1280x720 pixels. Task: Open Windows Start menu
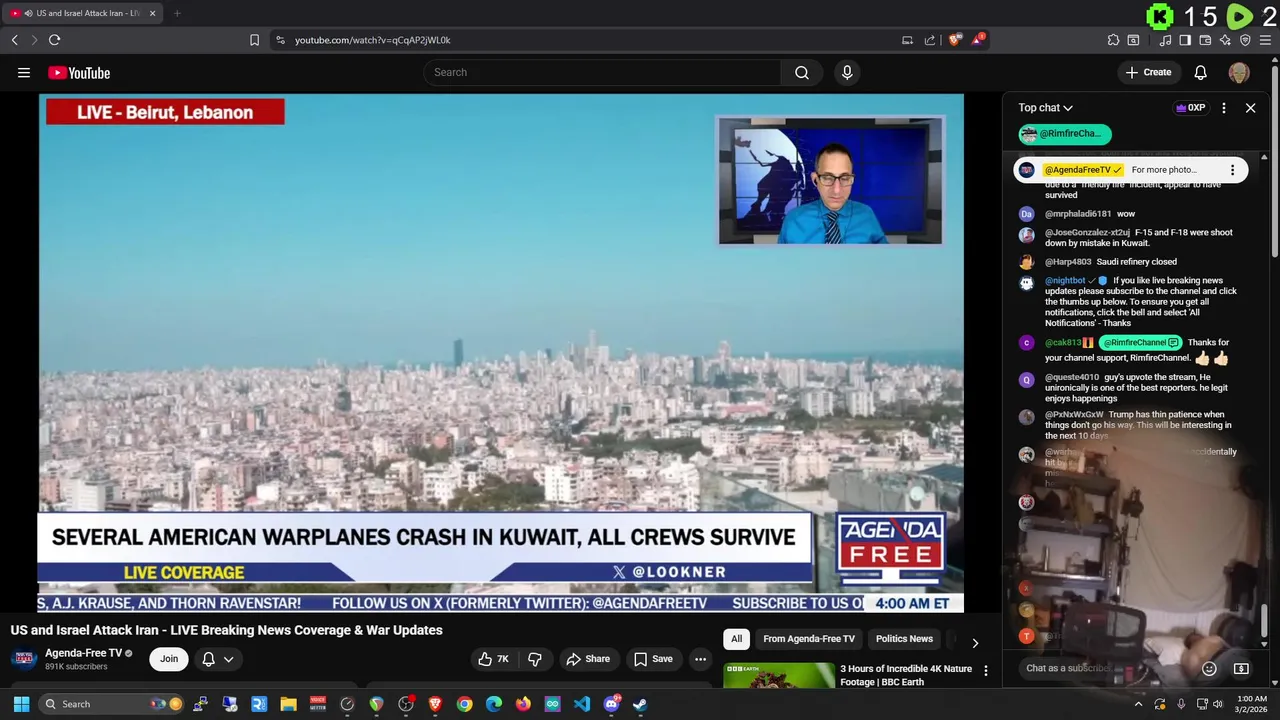tap(21, 704)
